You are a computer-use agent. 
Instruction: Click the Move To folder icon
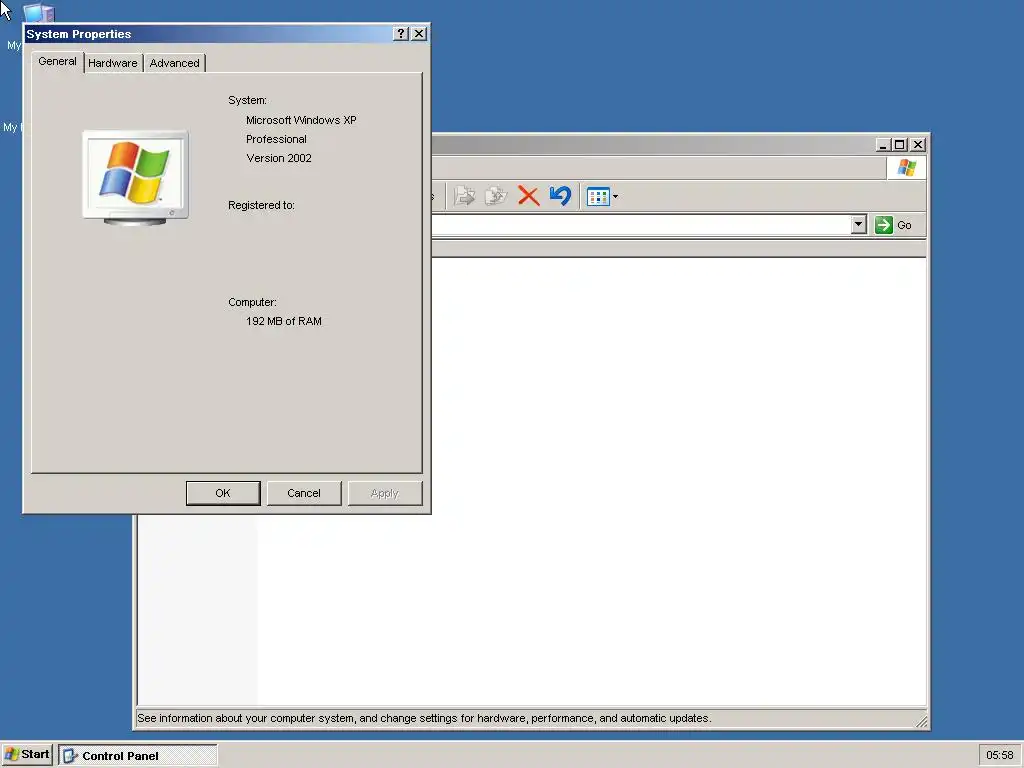[464, 196]
